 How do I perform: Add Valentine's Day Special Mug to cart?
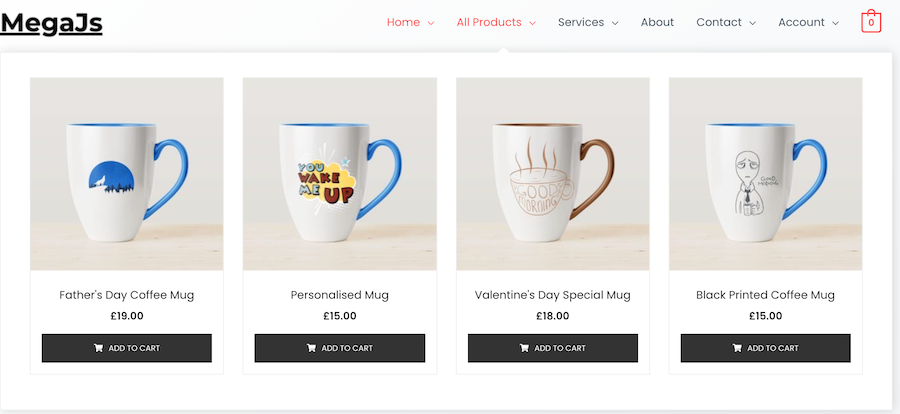(x=553, y=348)
